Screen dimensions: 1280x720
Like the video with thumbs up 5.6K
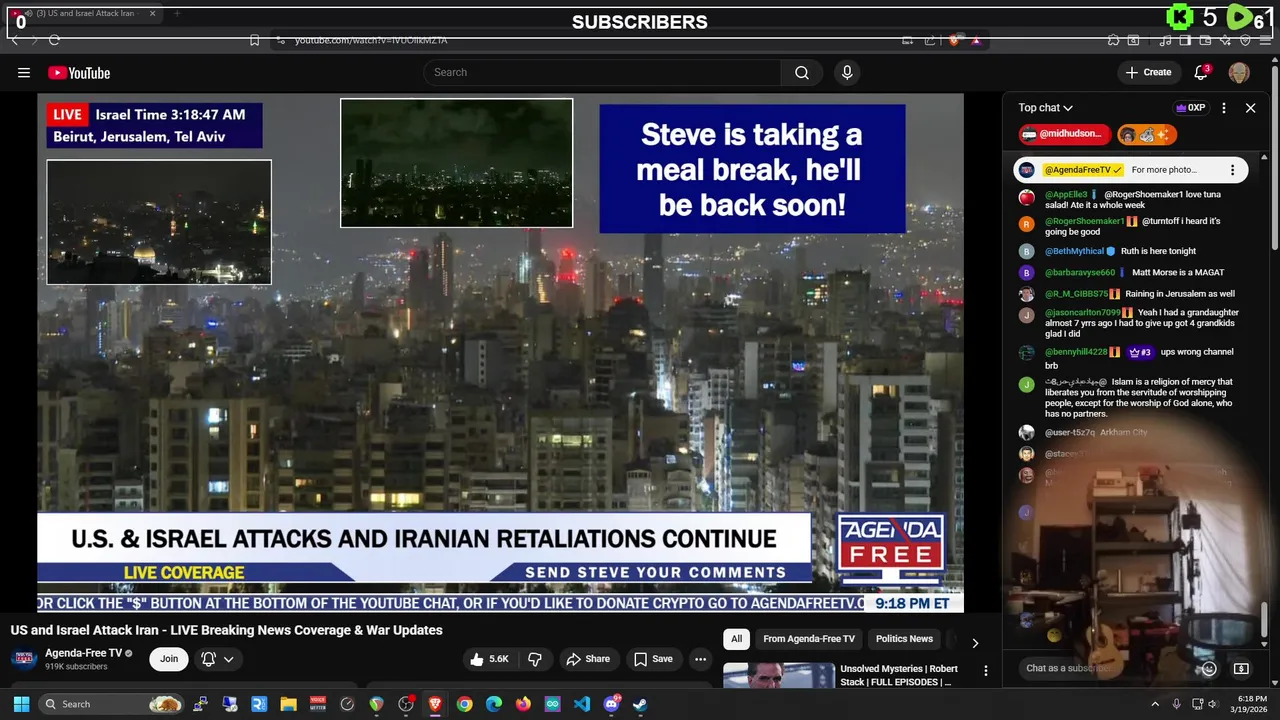[x=490, y=659]
